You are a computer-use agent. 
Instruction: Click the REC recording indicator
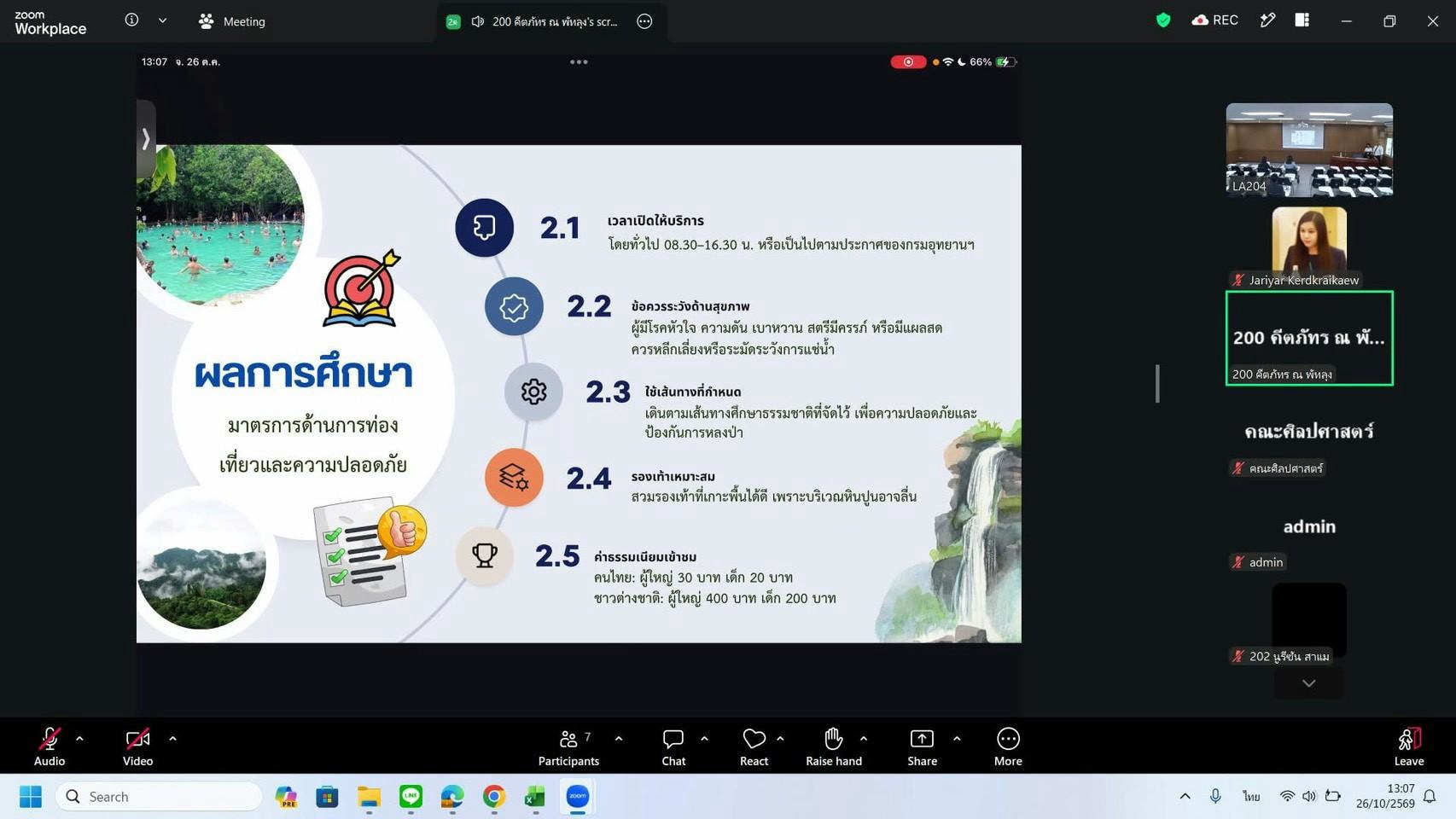pyautogui.click(x=1214, y=20)
